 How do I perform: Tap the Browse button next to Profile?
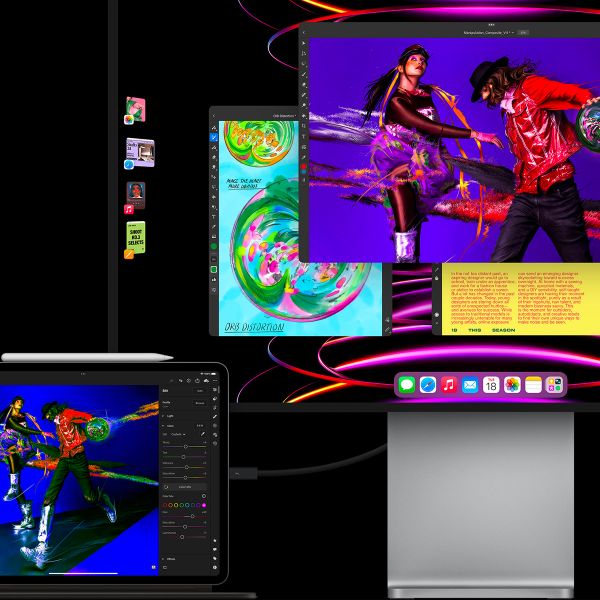pos(200,403)
